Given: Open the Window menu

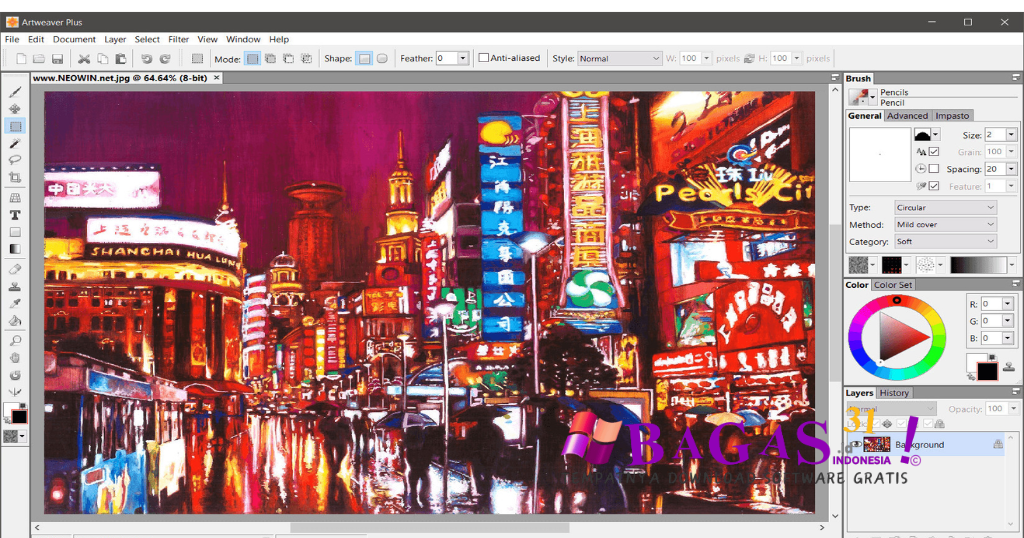Looking at the screenshot, I should tap(243, 39).
